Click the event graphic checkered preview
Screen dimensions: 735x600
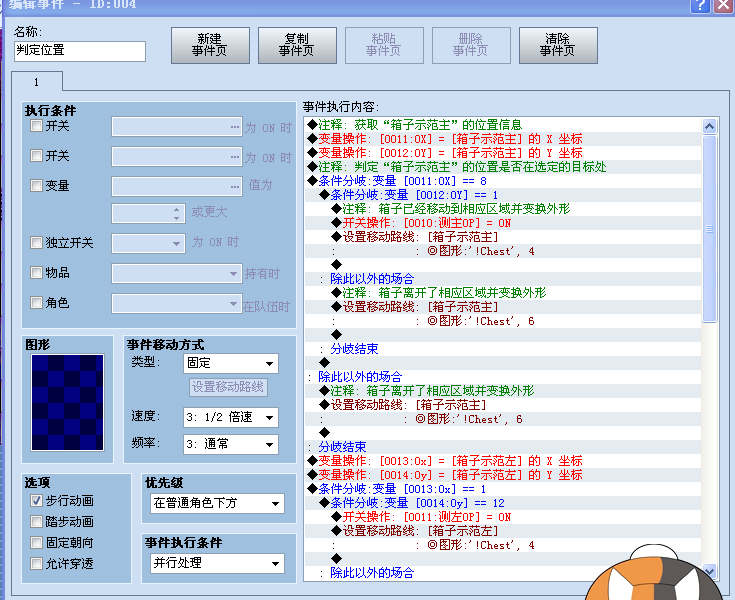[x=68, y=403]
